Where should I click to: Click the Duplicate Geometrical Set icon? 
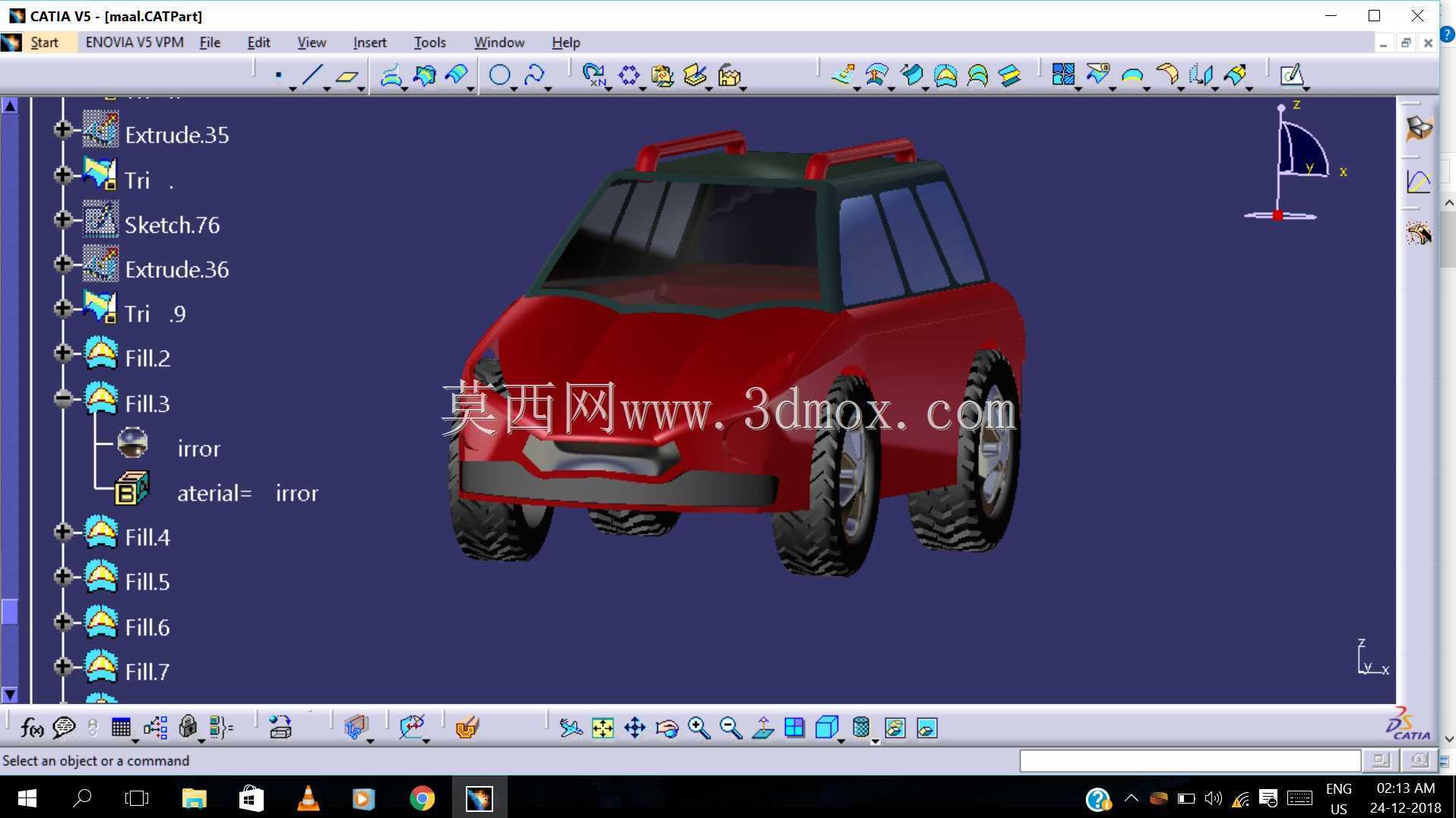[662, 75]
